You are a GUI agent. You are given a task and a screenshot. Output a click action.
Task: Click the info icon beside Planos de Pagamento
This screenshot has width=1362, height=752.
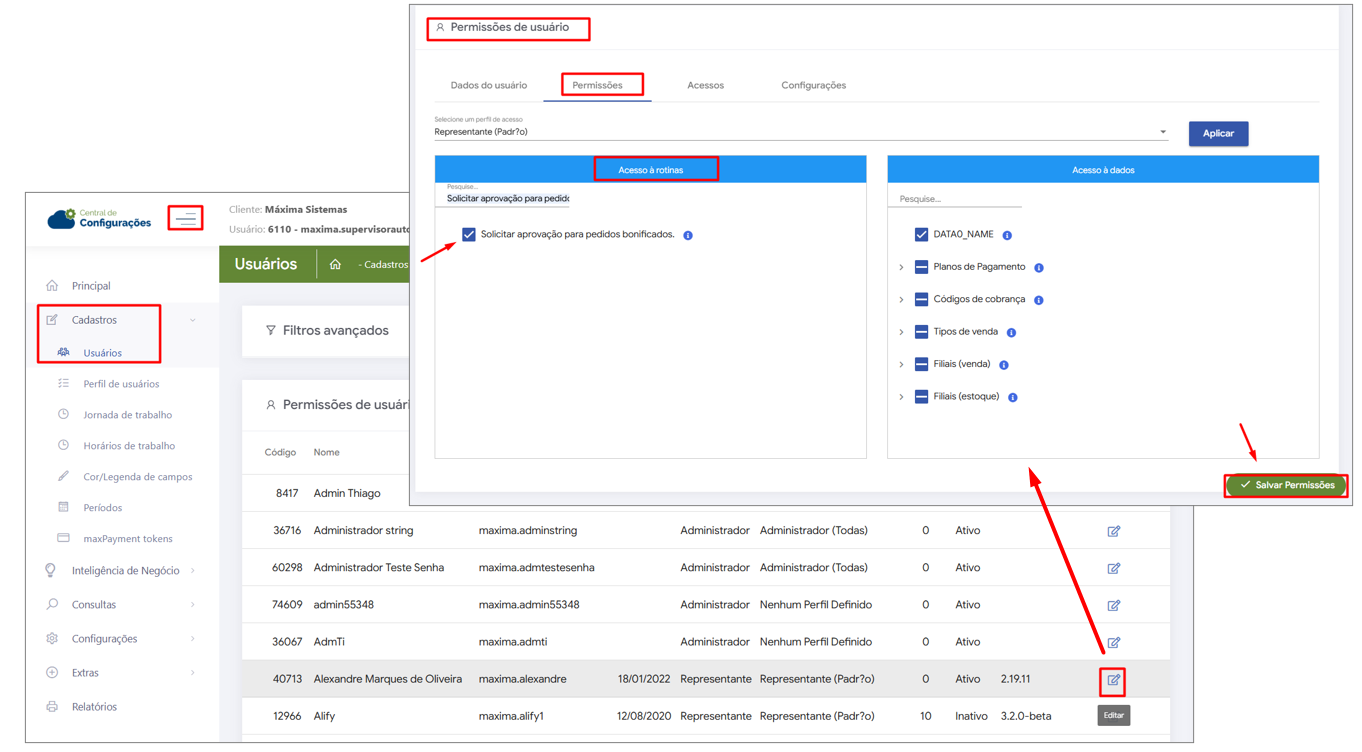click(x=1039, y=268)
